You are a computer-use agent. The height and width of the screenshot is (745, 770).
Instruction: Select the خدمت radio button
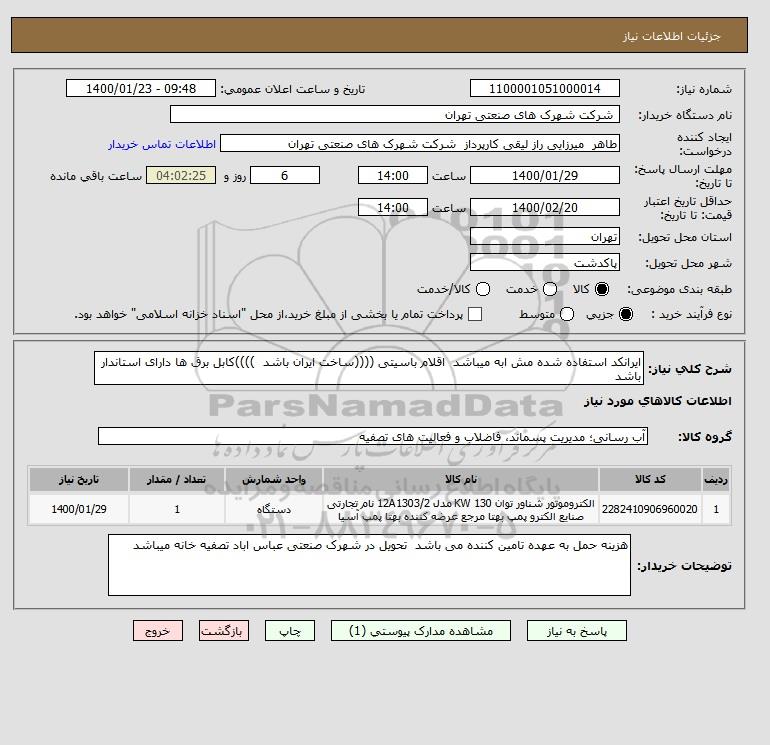coord(550,289)
